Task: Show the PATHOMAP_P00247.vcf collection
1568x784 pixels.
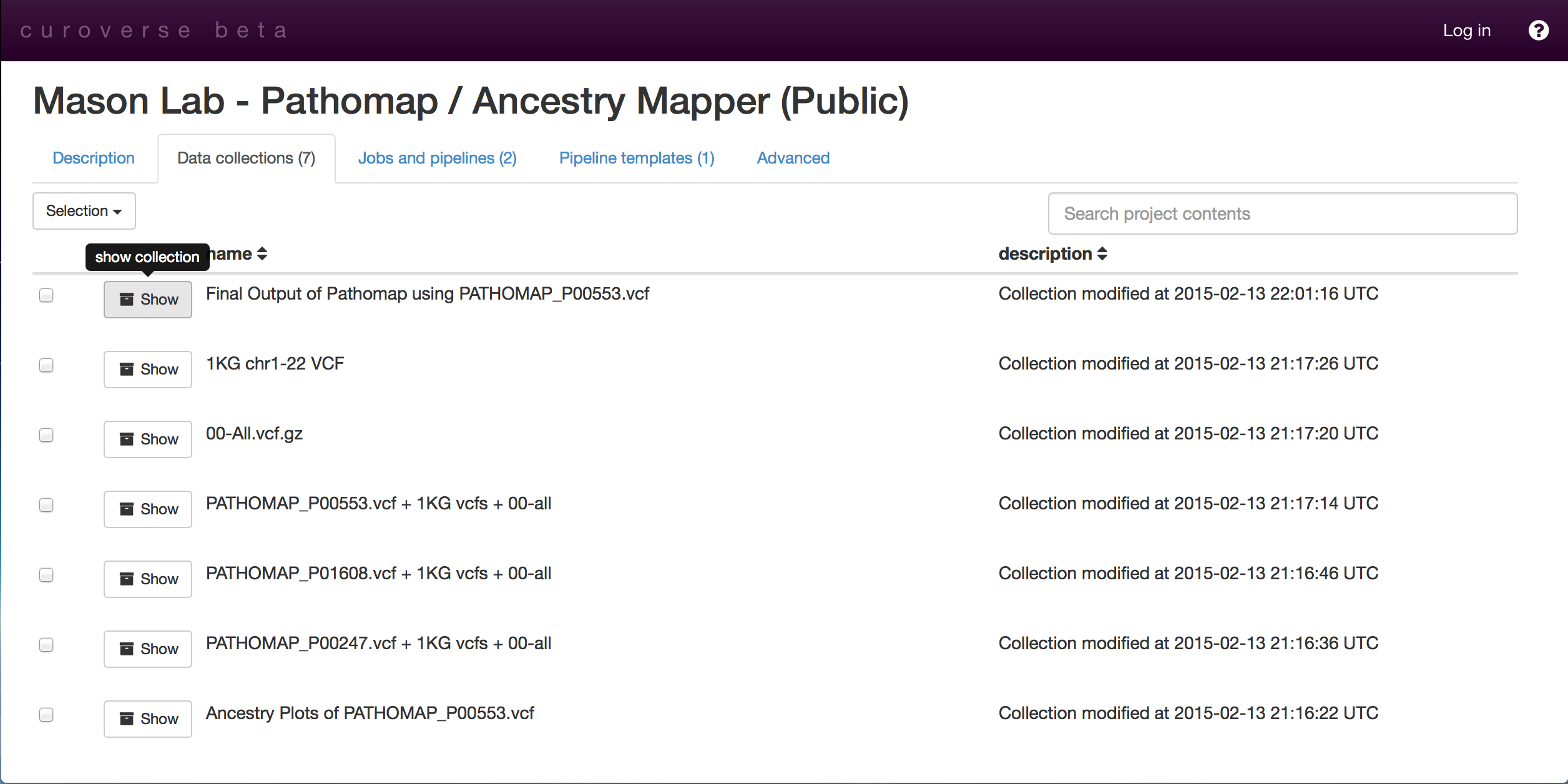Action: point(148,649)
